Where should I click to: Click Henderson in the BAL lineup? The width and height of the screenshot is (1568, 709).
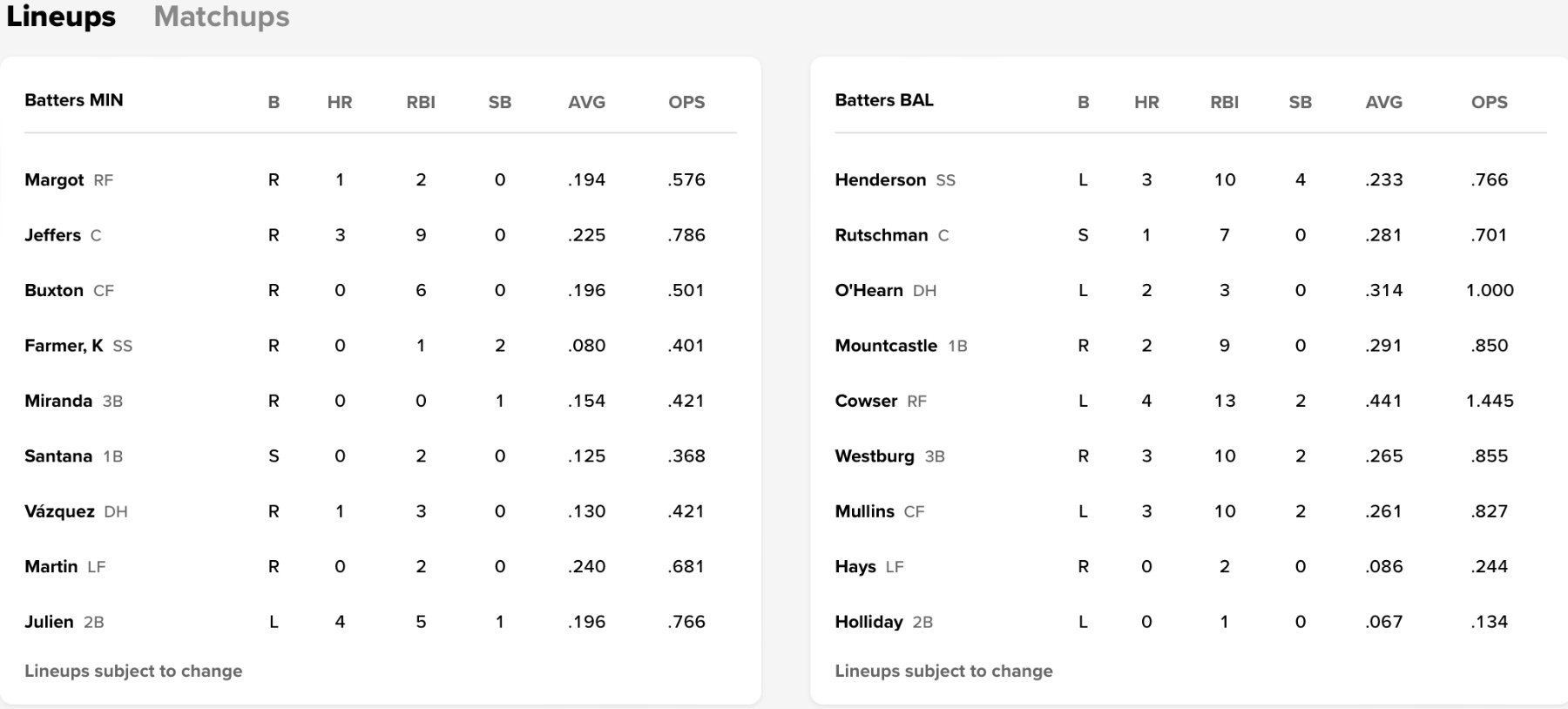880,180
